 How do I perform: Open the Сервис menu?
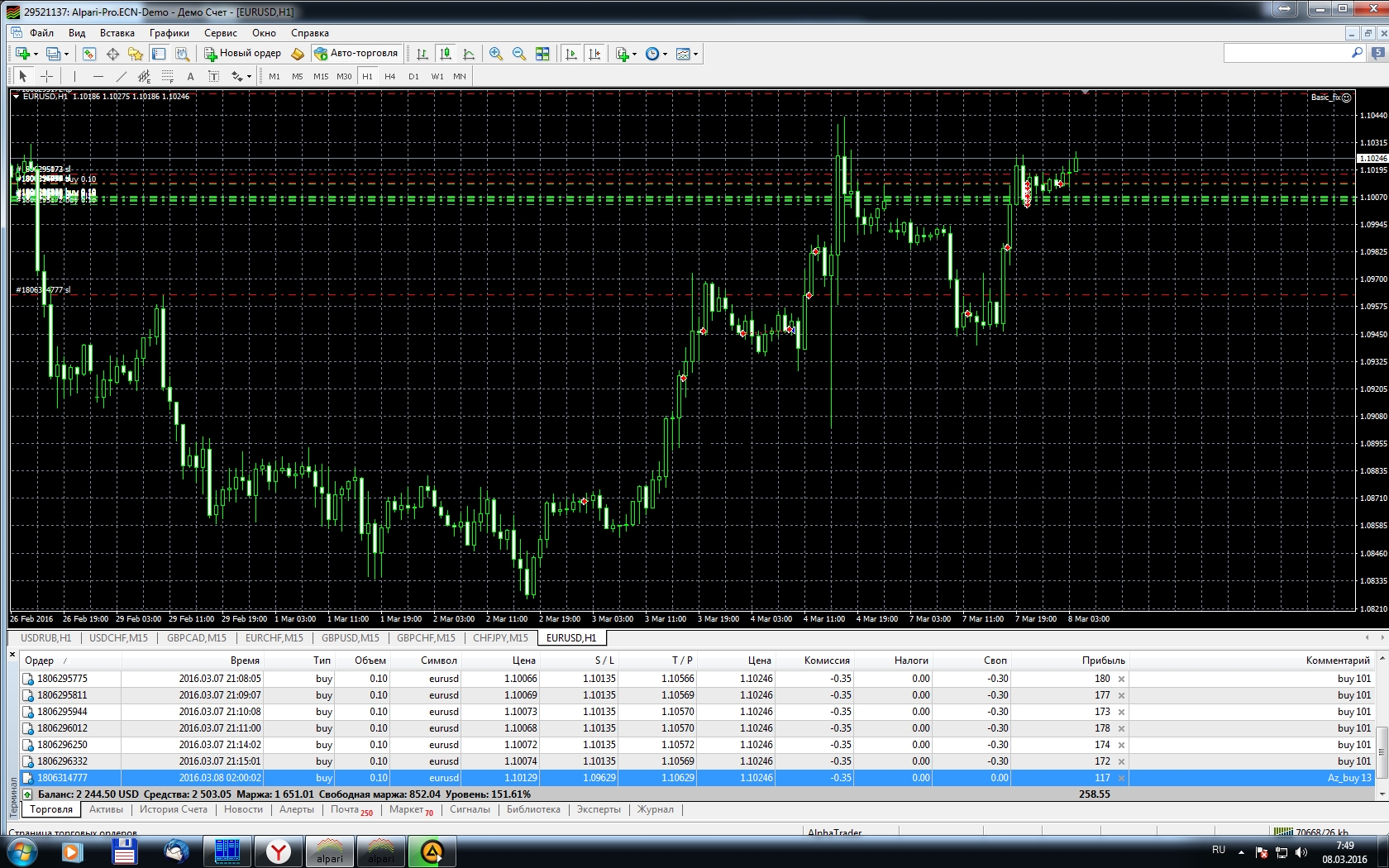221,33
